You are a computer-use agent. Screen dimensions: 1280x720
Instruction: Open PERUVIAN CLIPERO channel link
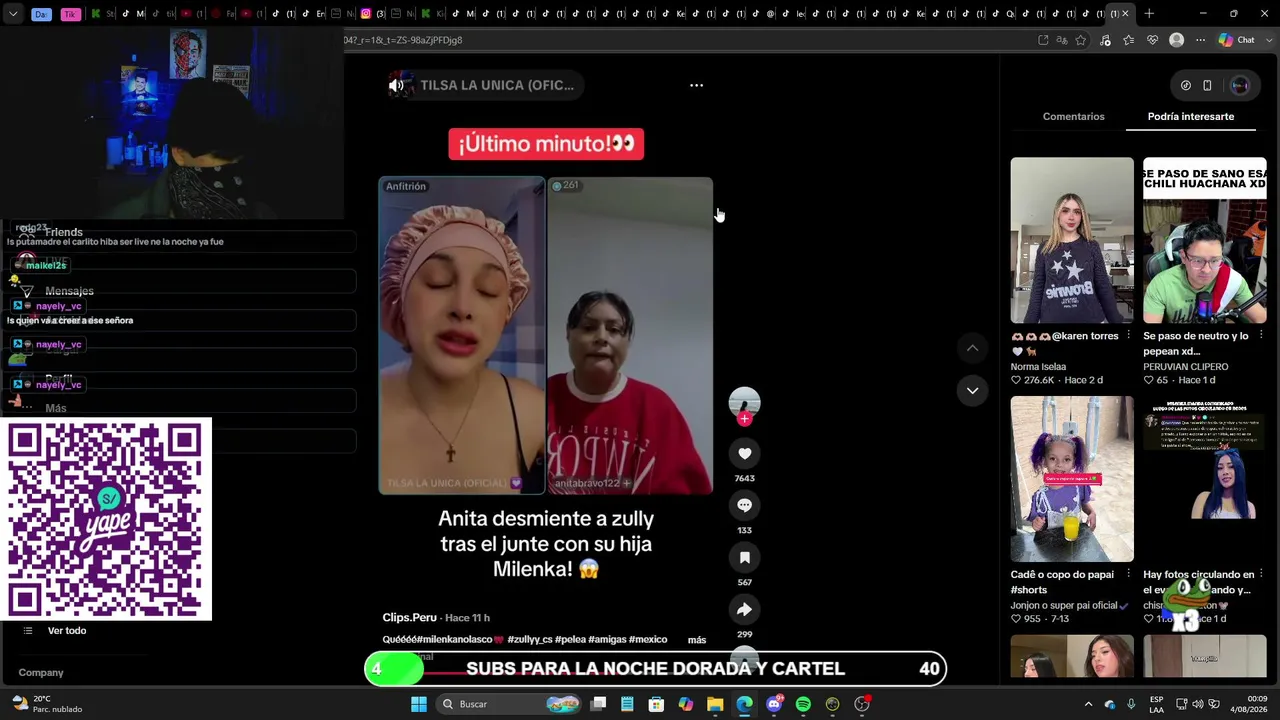(x=1186, y=367)
